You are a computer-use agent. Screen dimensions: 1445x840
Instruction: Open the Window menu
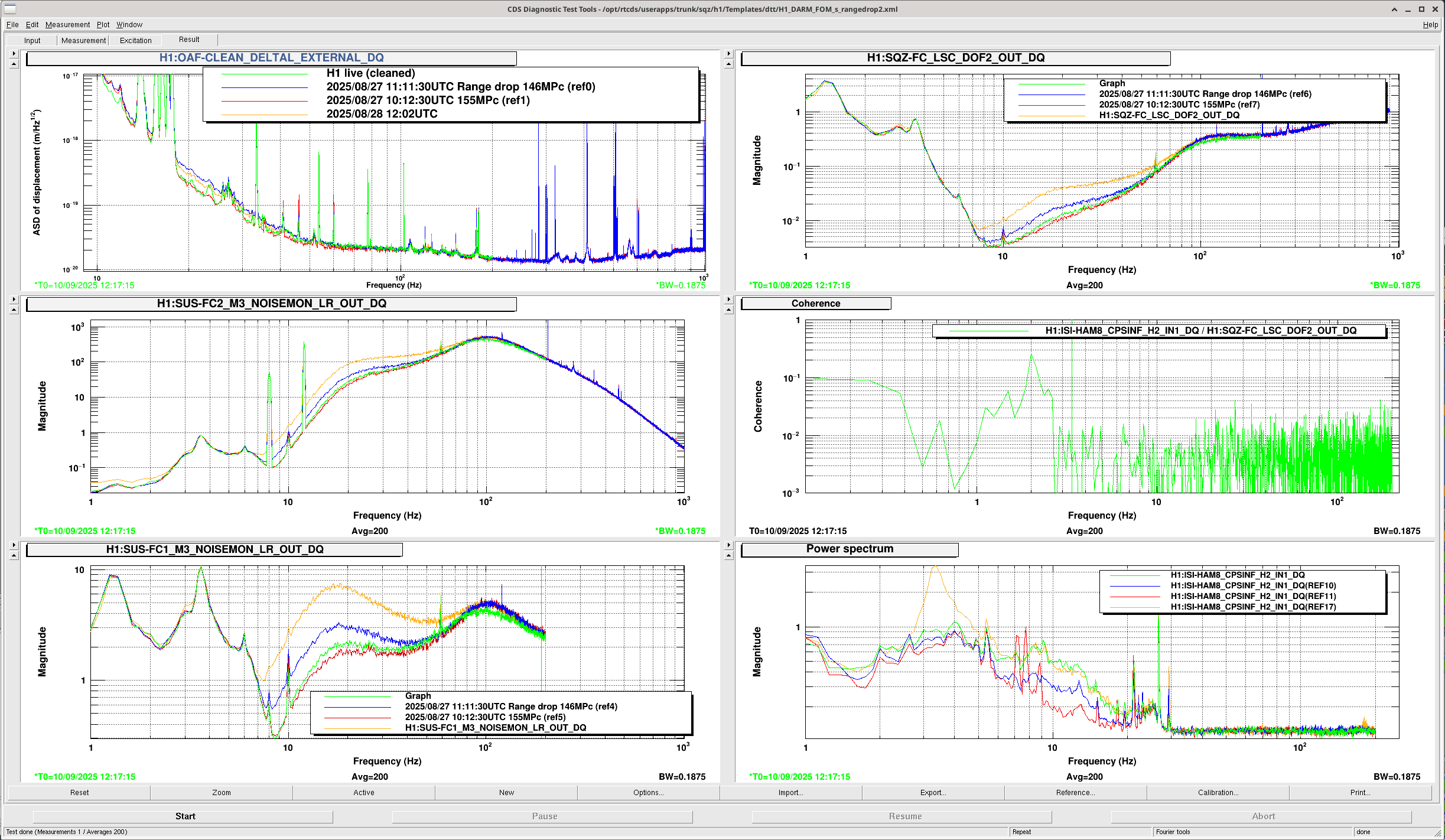(x=129, y=25)
